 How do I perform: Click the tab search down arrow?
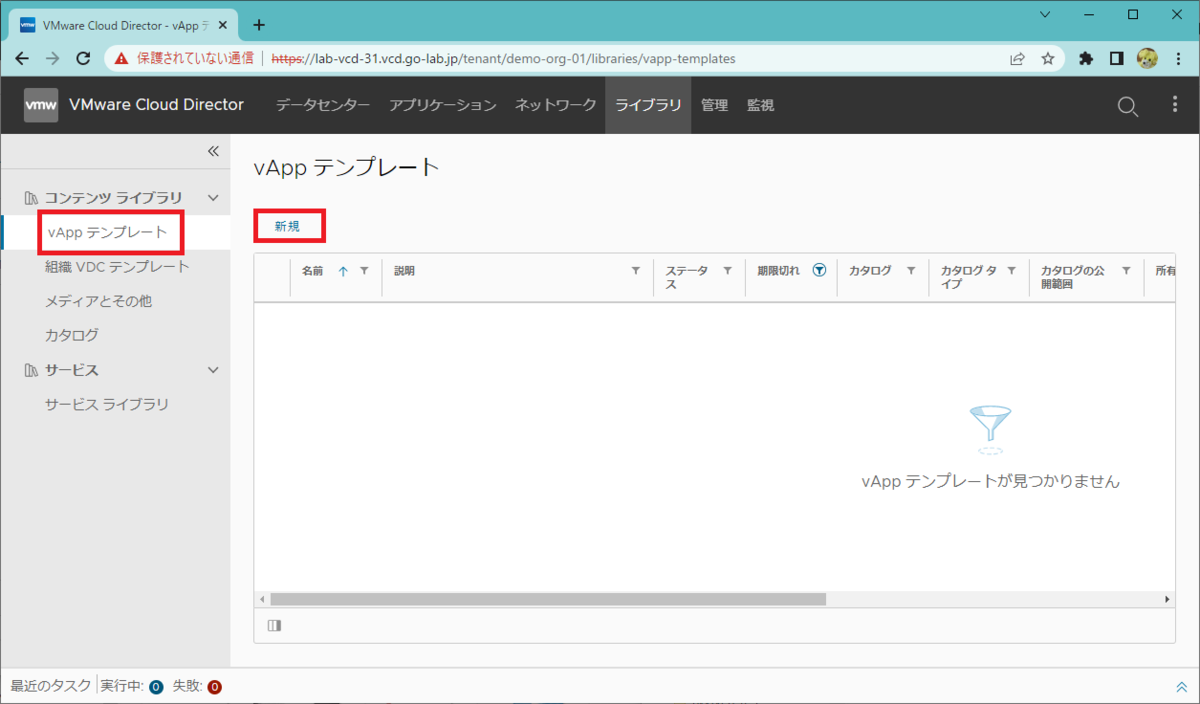pos(1045,15)
